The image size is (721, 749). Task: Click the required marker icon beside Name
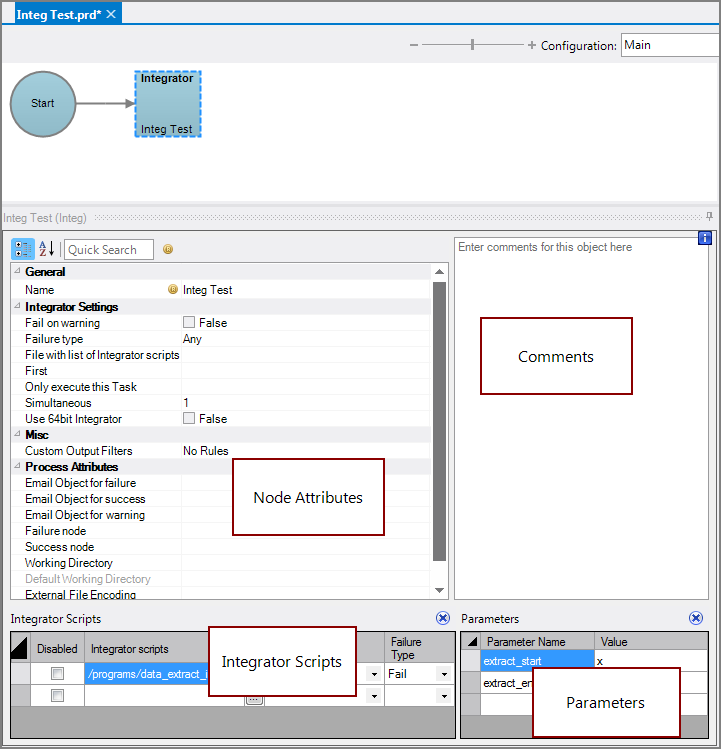173,289
